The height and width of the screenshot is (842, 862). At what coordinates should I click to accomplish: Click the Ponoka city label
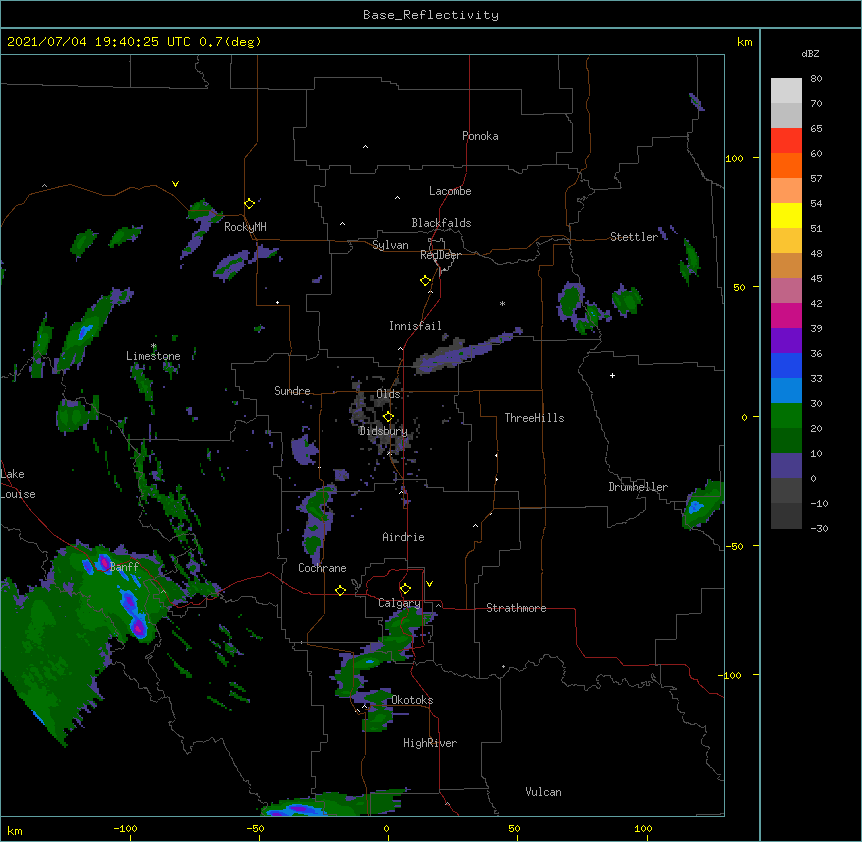480,136
